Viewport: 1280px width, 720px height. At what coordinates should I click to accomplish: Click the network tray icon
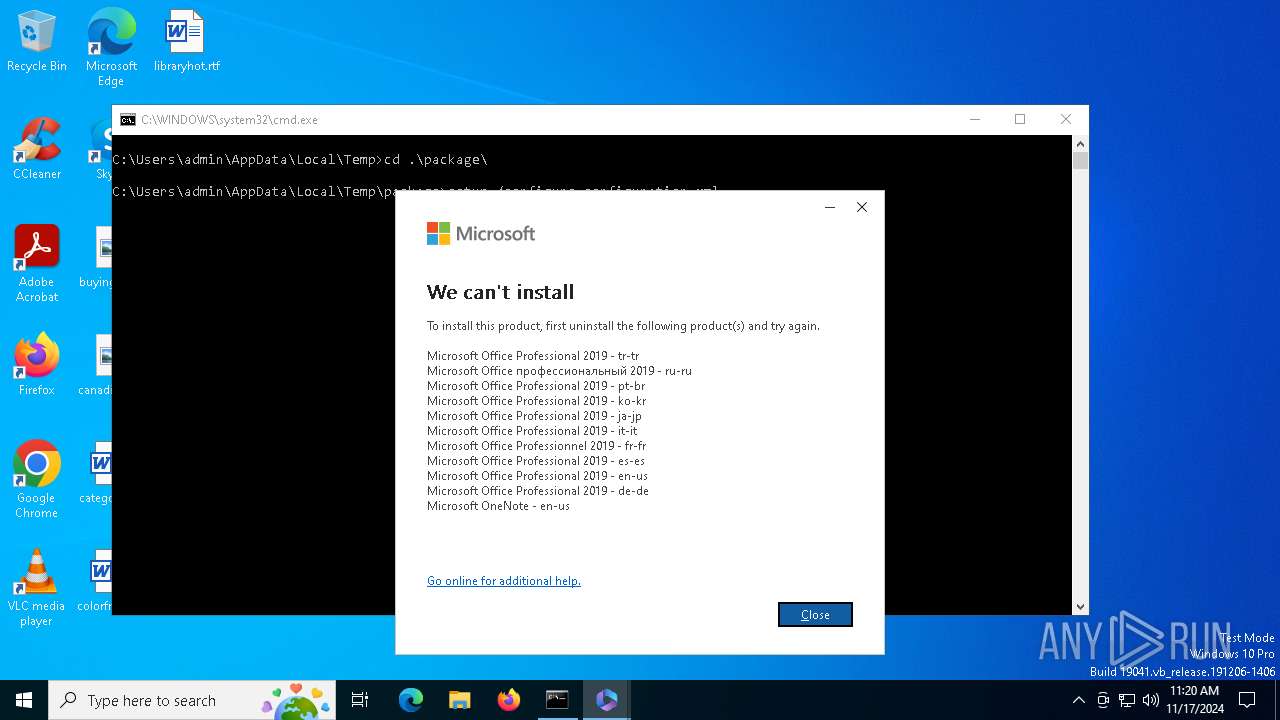[1127, 700]
